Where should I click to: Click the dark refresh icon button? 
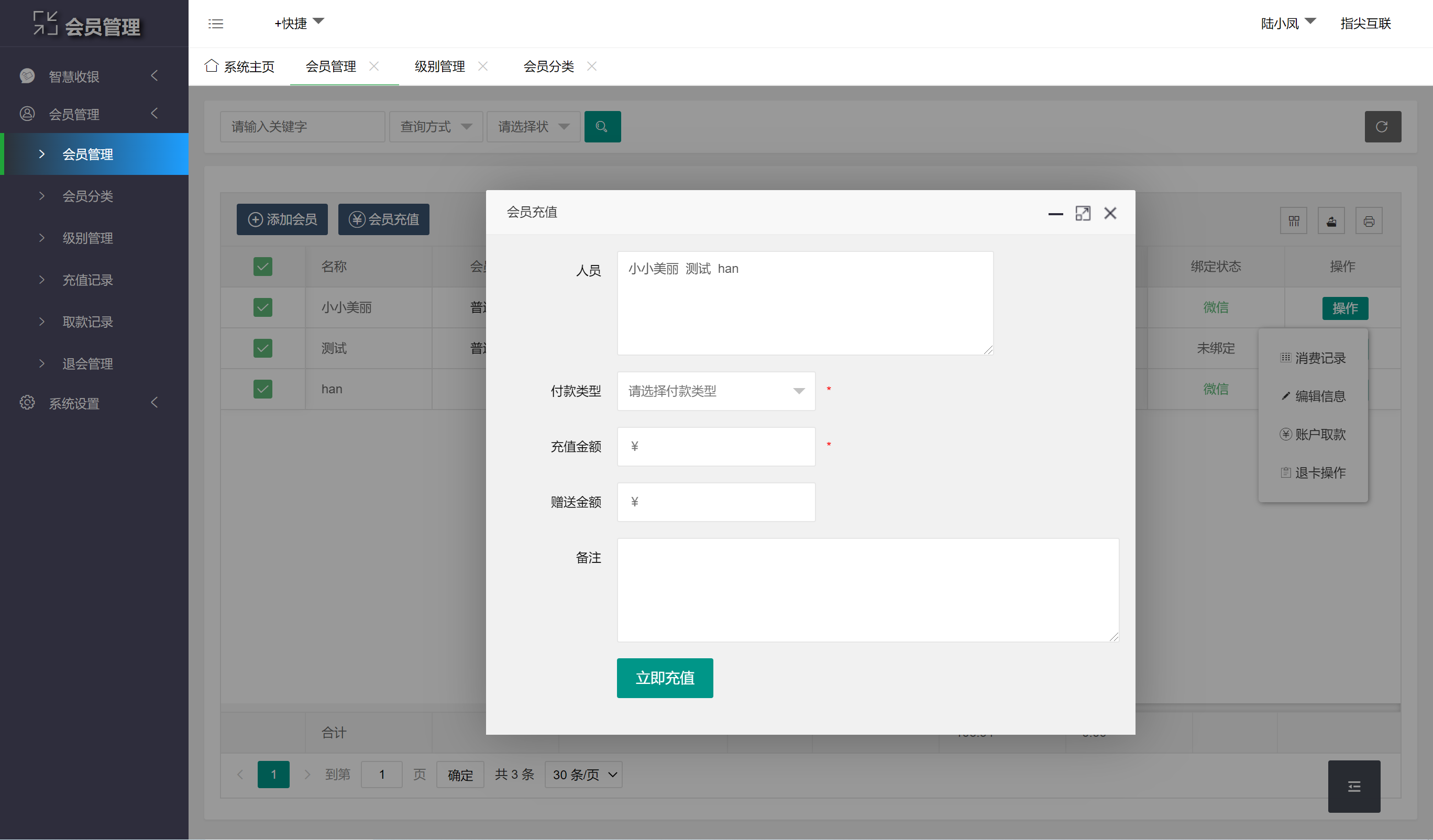pos(1382,126)
